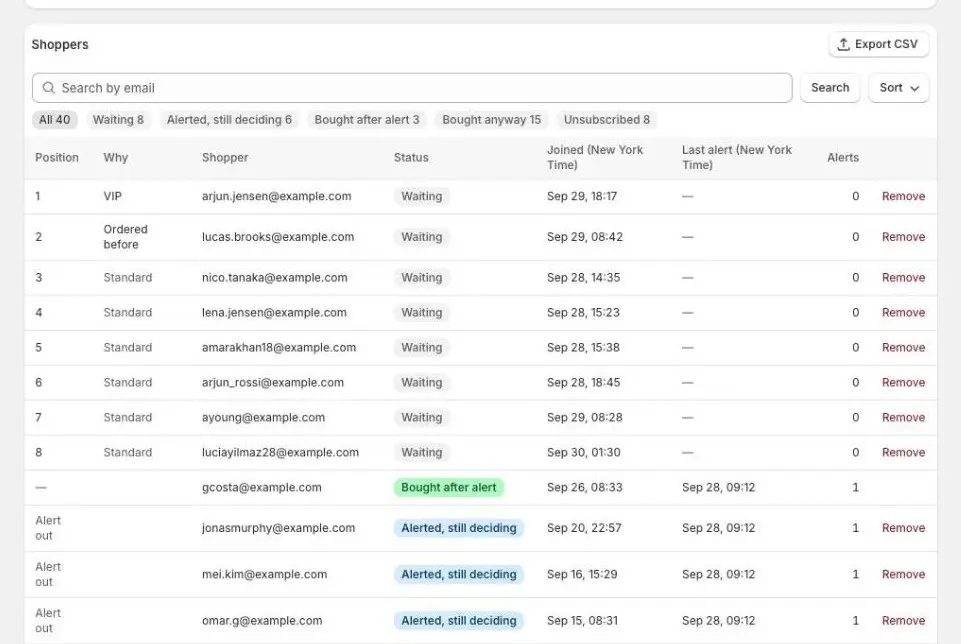The width and height of the screenshot is (961, 644).
Task: Click Remove beside amarakhan18@example.com
Action: 903,347
